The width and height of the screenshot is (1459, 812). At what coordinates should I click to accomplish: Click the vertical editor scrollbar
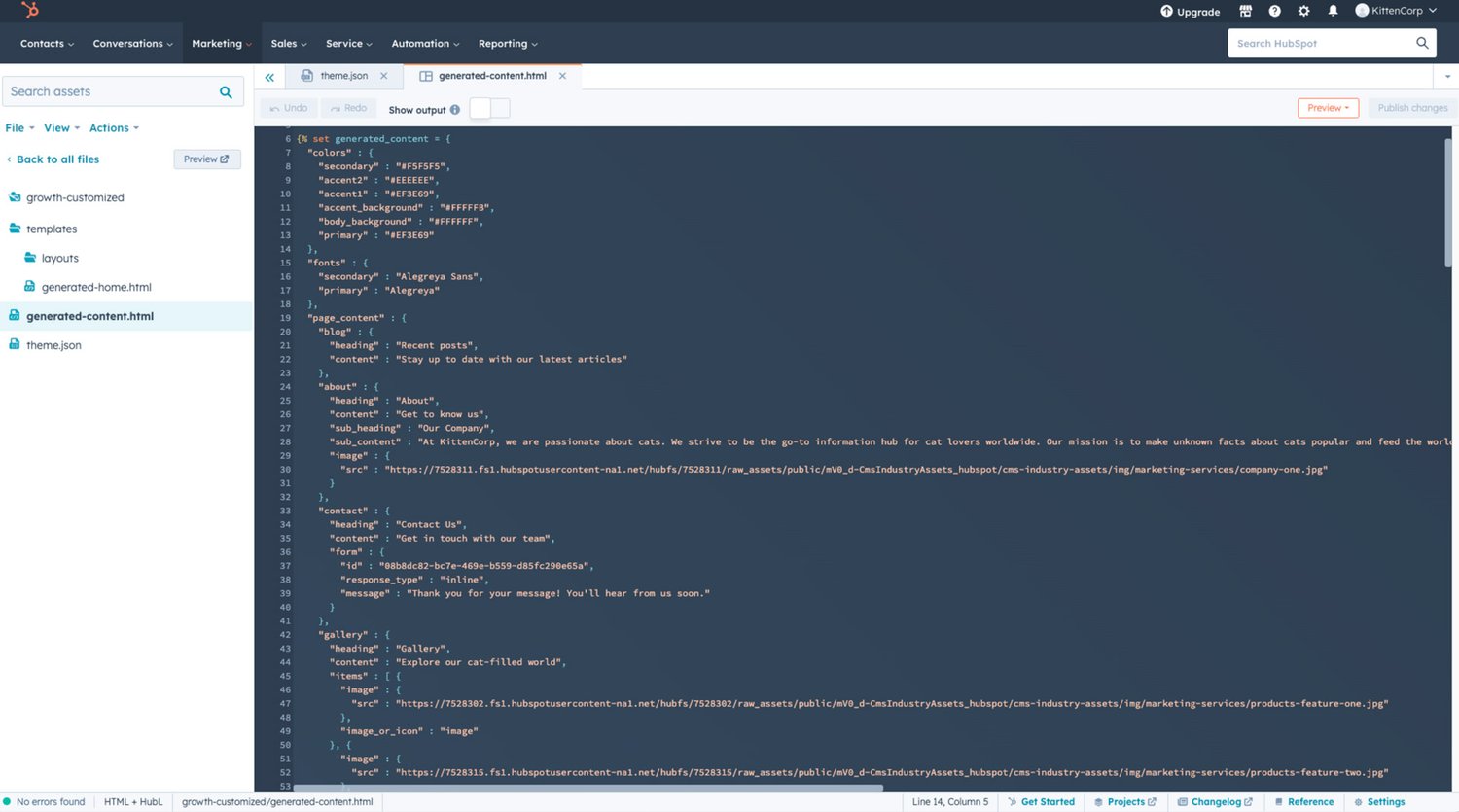click(1448, 202)
